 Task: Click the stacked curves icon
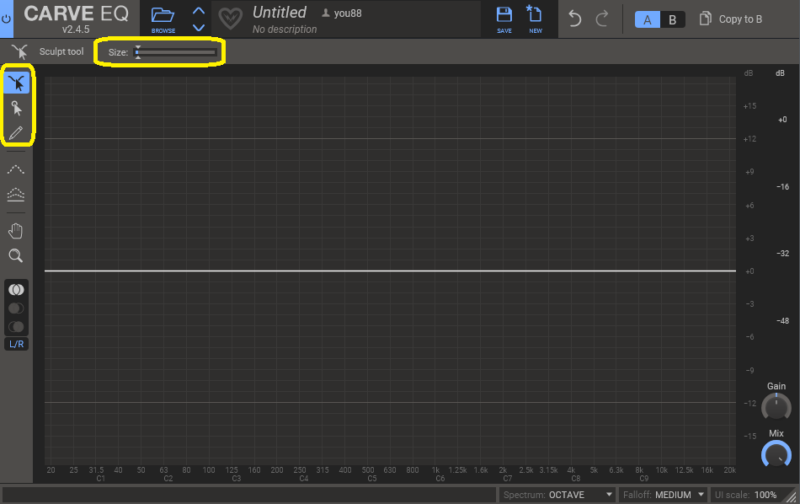click(17, 194)
